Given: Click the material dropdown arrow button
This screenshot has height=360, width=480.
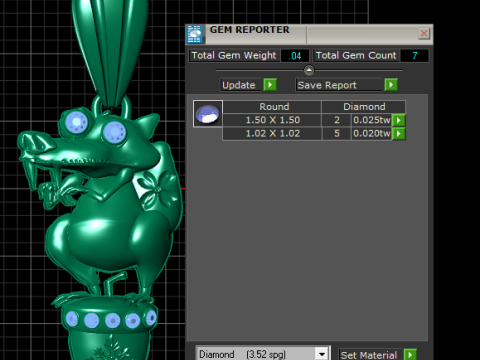Looking at the screenshot, I should pos(322,354).
